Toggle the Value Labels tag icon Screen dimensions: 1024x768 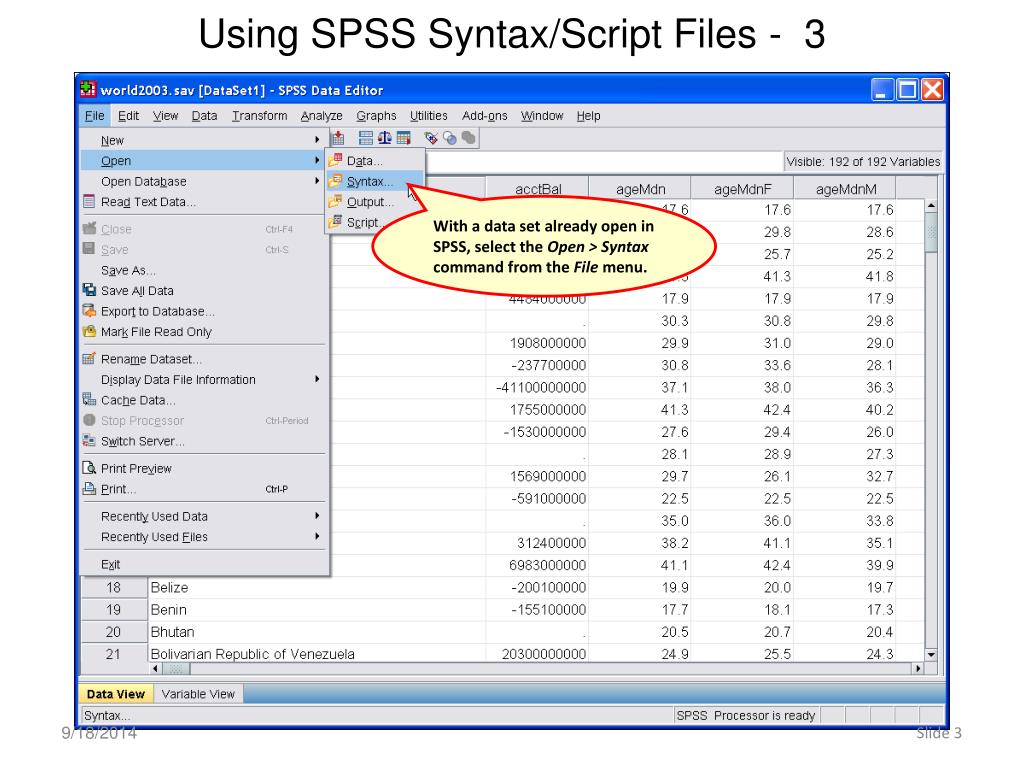[x=430, y=138]
